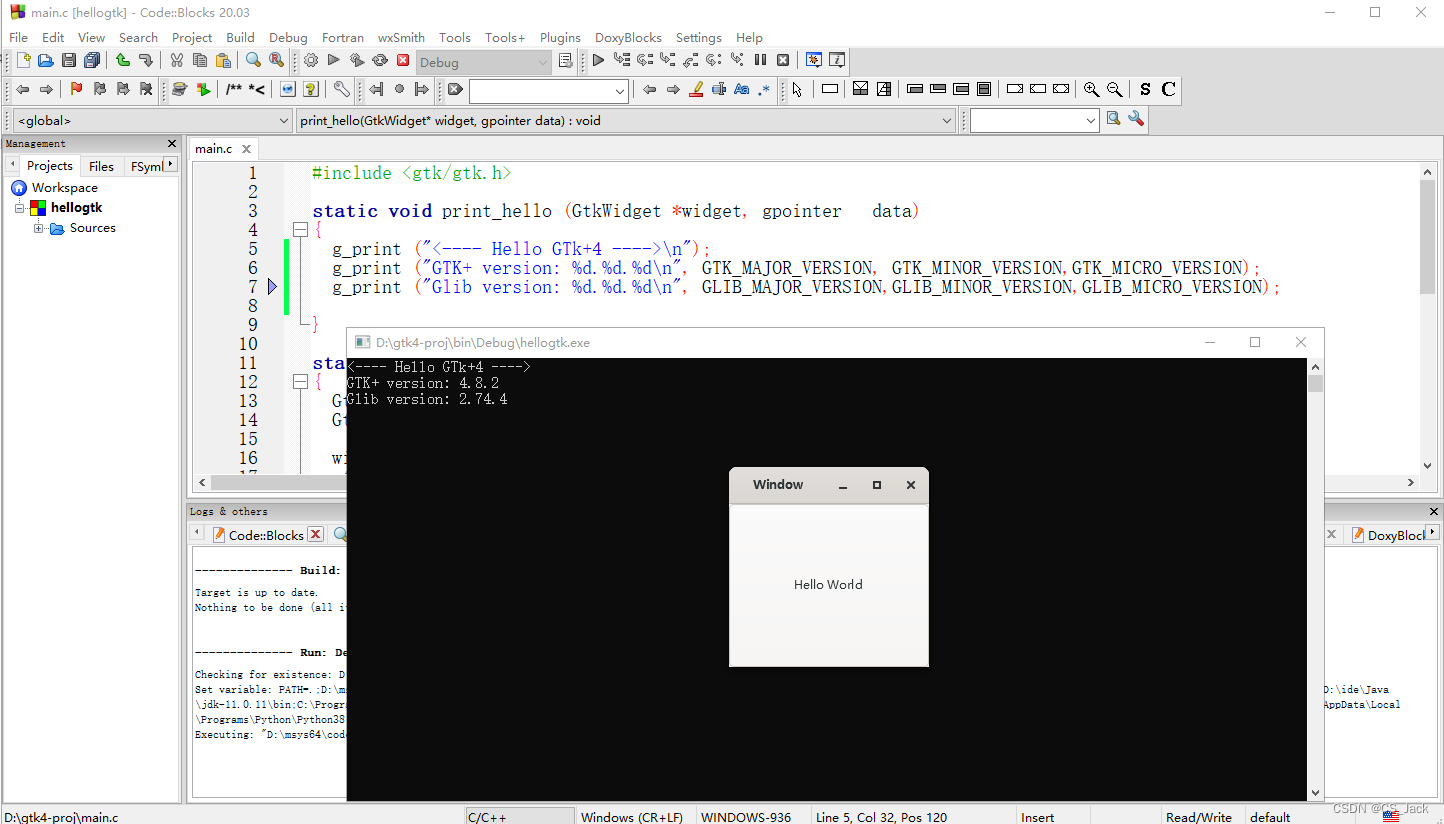The width and height of the screenshot is (1444, 824).
Task: Open the Build menu
Action: (x=240, y=37)
